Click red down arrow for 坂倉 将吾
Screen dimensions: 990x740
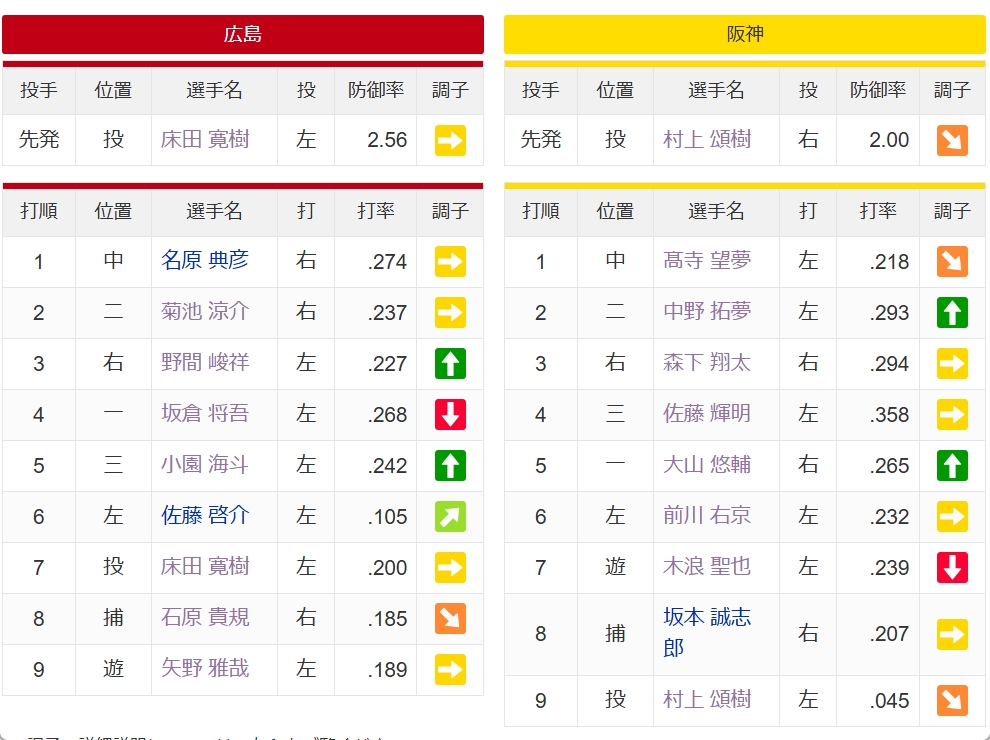tap(450, 415)
